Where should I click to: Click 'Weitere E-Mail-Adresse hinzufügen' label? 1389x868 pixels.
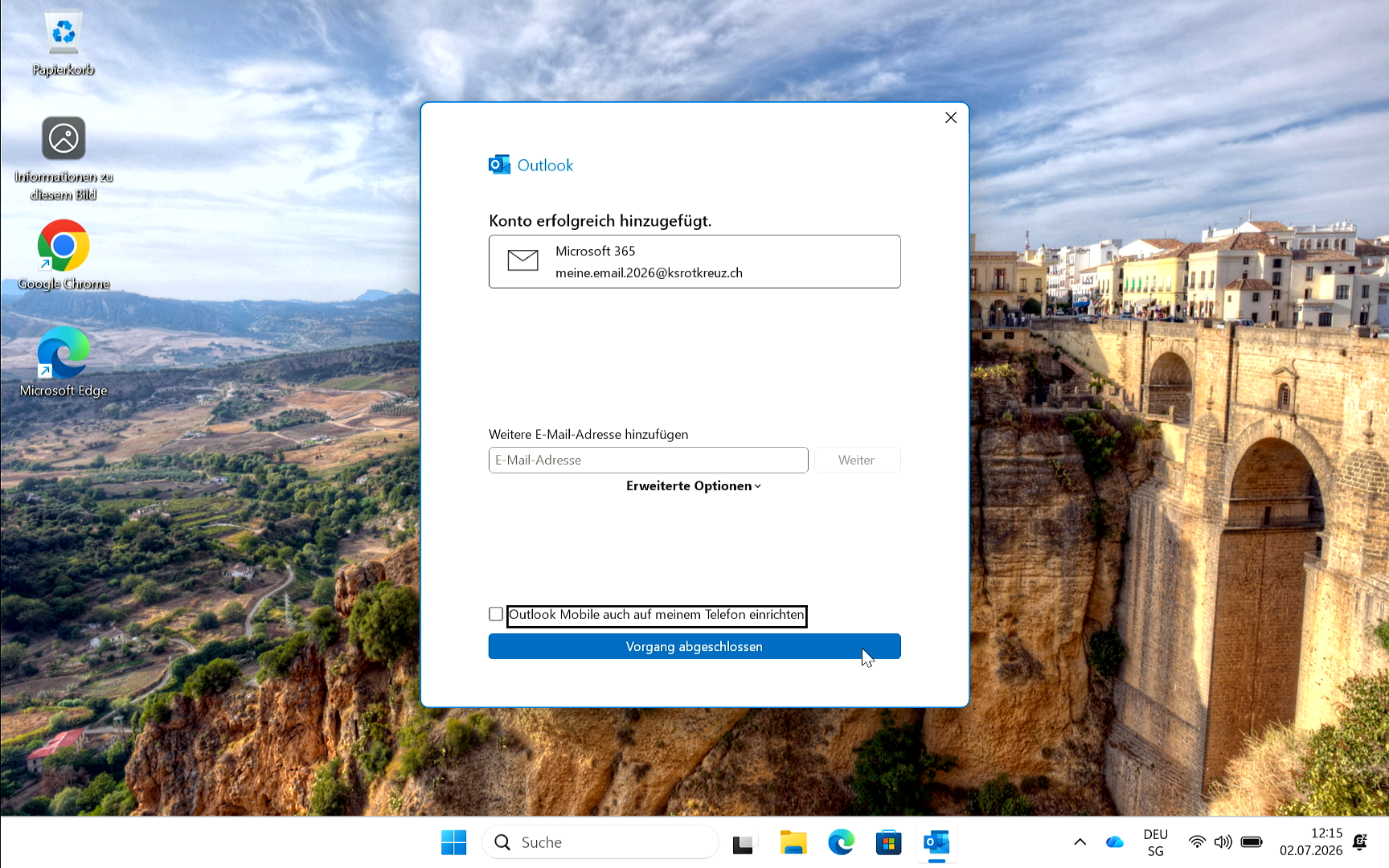[x=588, y=435]
